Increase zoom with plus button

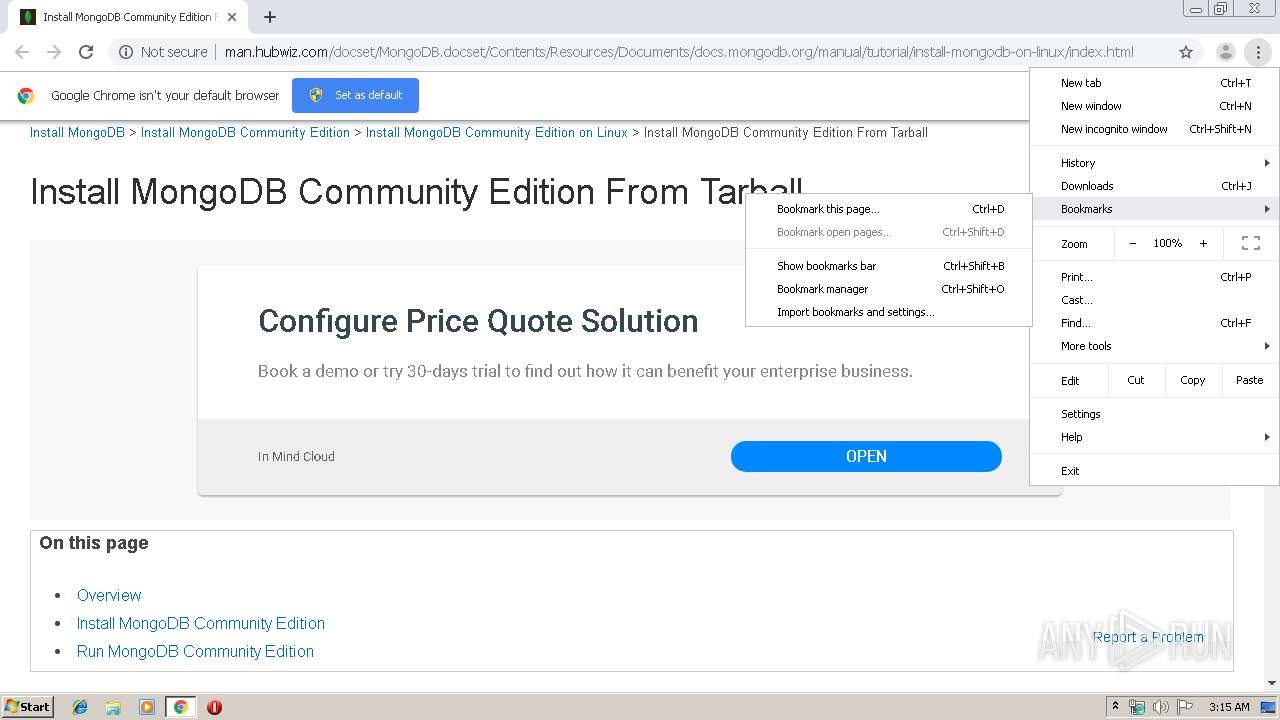1203,243
